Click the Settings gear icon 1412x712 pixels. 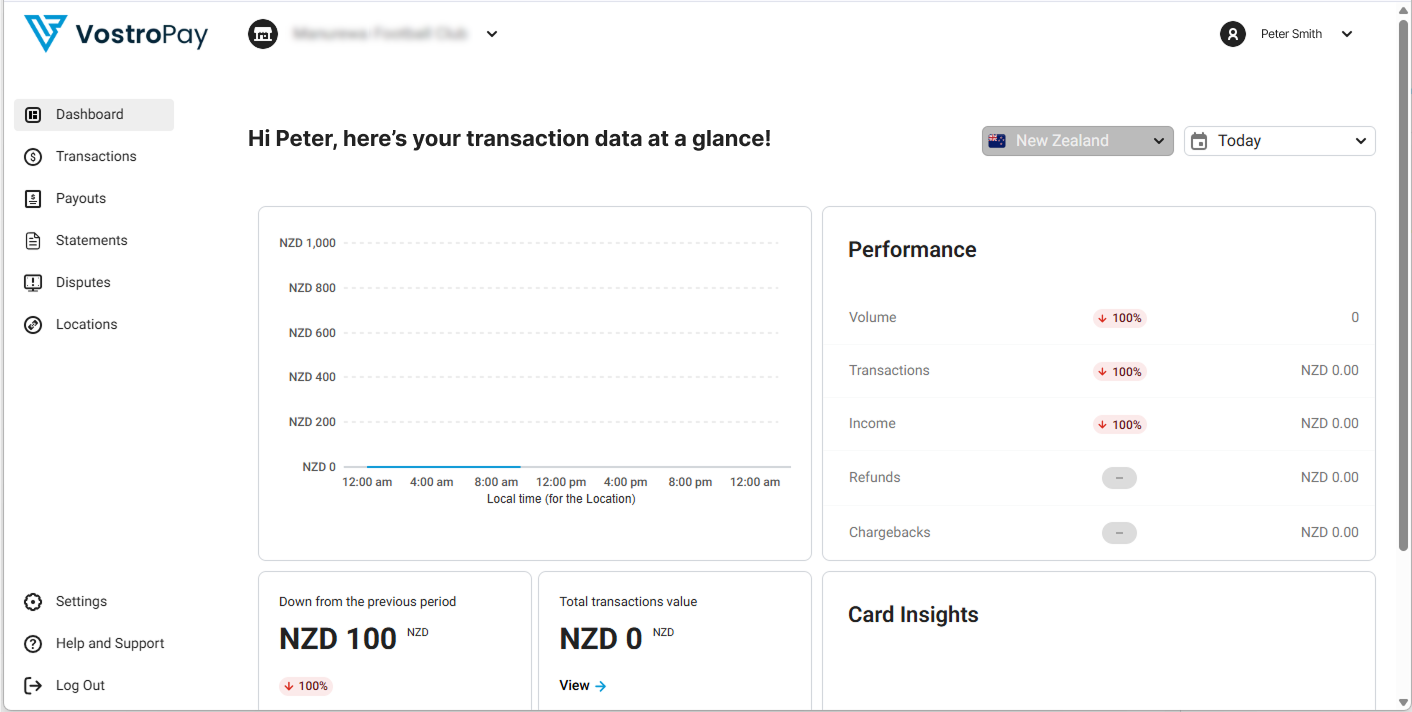(33, 602)
